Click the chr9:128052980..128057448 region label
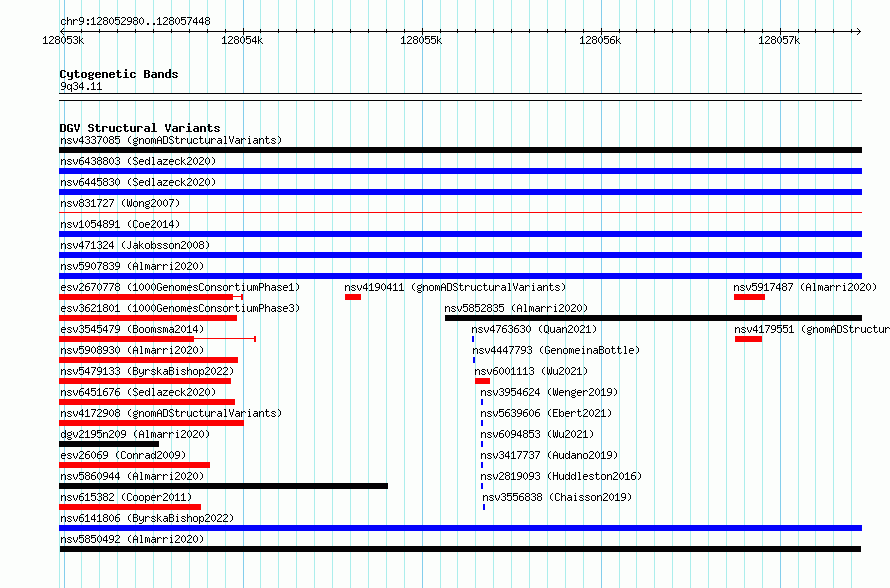The width and height of the screenshot is (890, 588). coord(135,21)
